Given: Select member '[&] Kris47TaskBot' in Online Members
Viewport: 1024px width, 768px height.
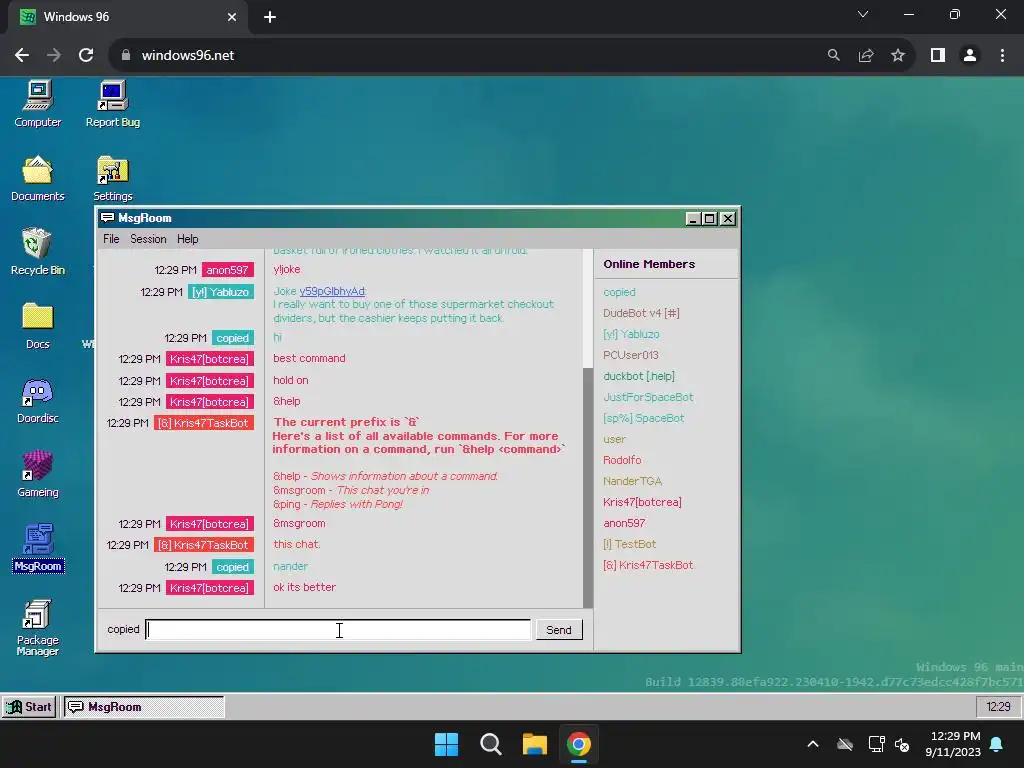Looking at the screenshot, I should pyautogui.click(x=648, y=565).
